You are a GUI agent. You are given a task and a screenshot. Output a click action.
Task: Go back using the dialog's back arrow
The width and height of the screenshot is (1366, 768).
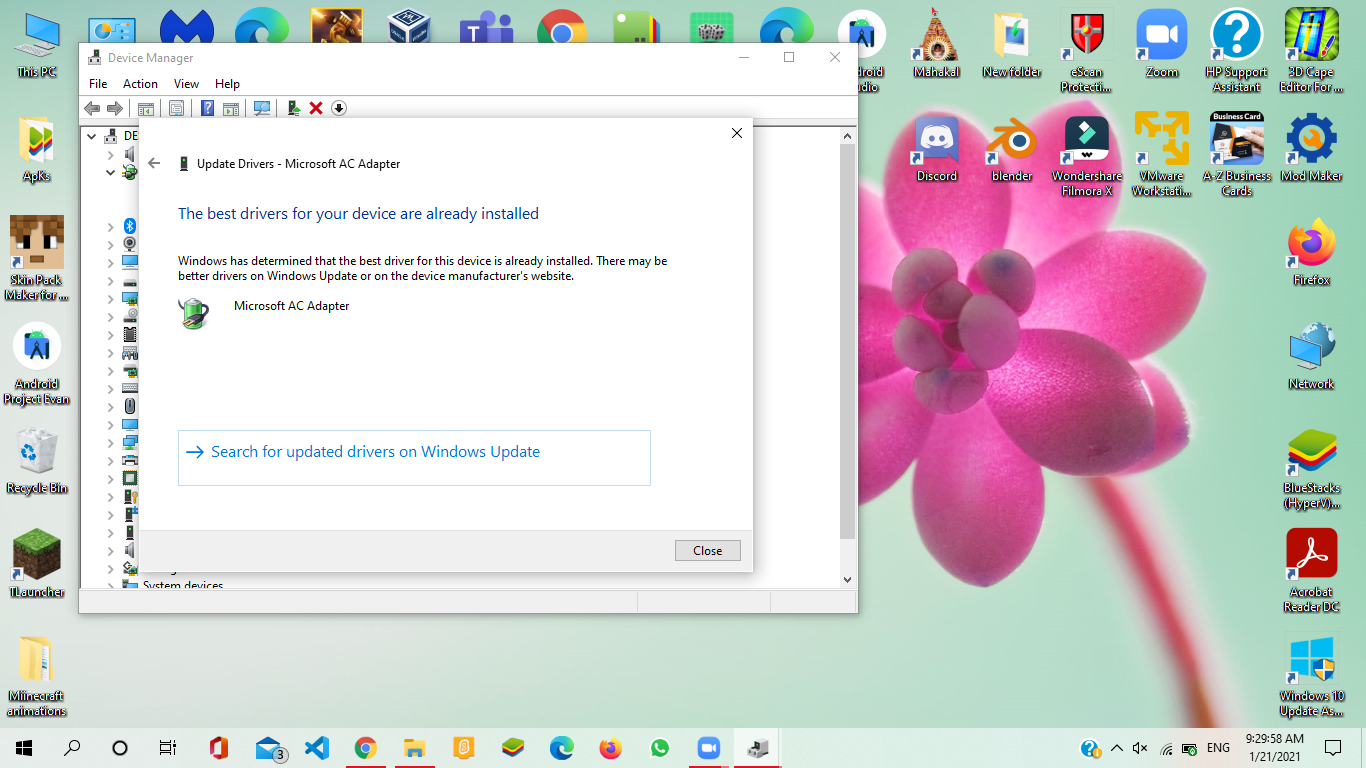coord(154,163)
